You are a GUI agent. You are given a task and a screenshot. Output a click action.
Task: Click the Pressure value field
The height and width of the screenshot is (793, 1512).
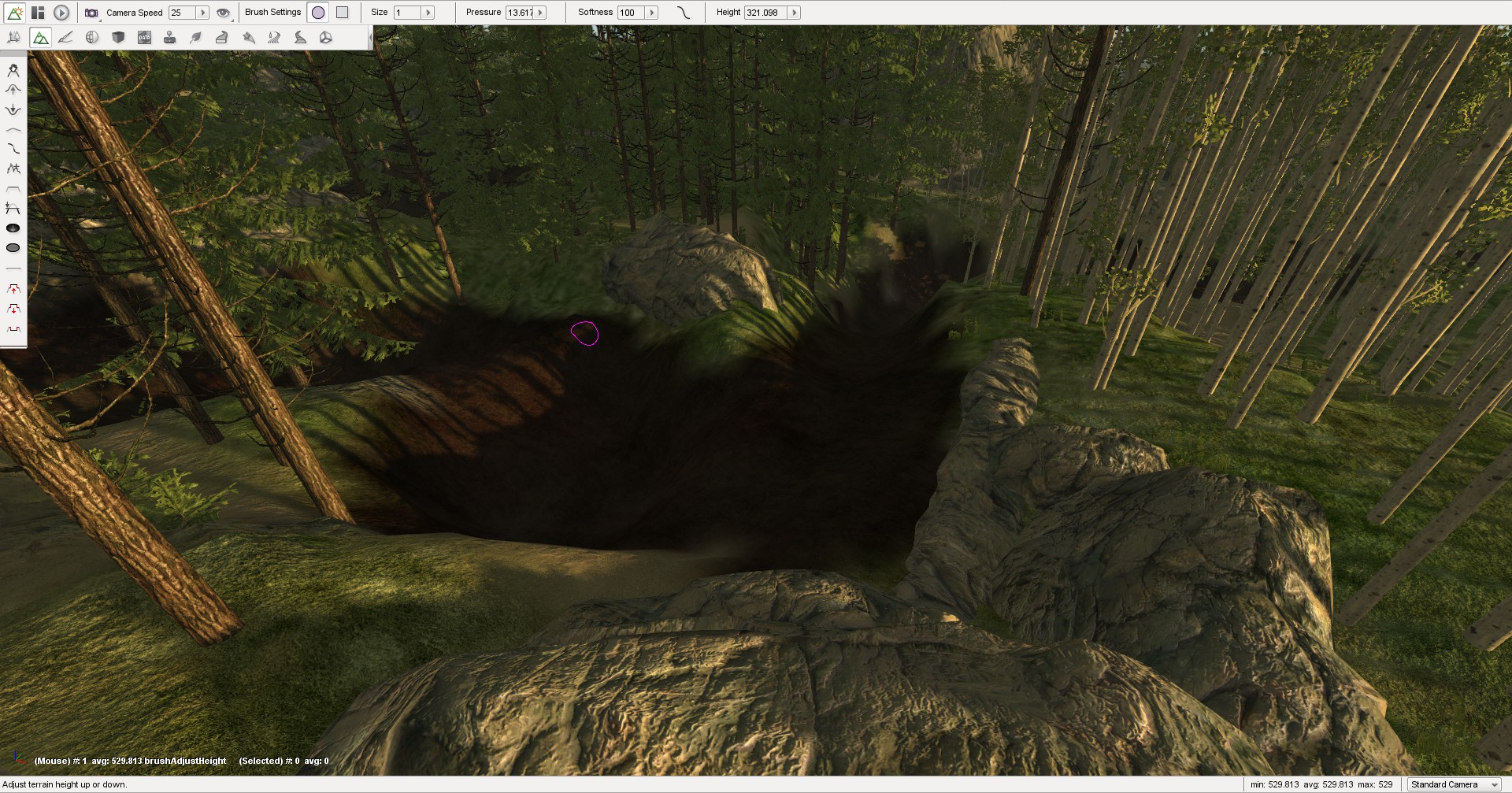click(x=520, y=13)
